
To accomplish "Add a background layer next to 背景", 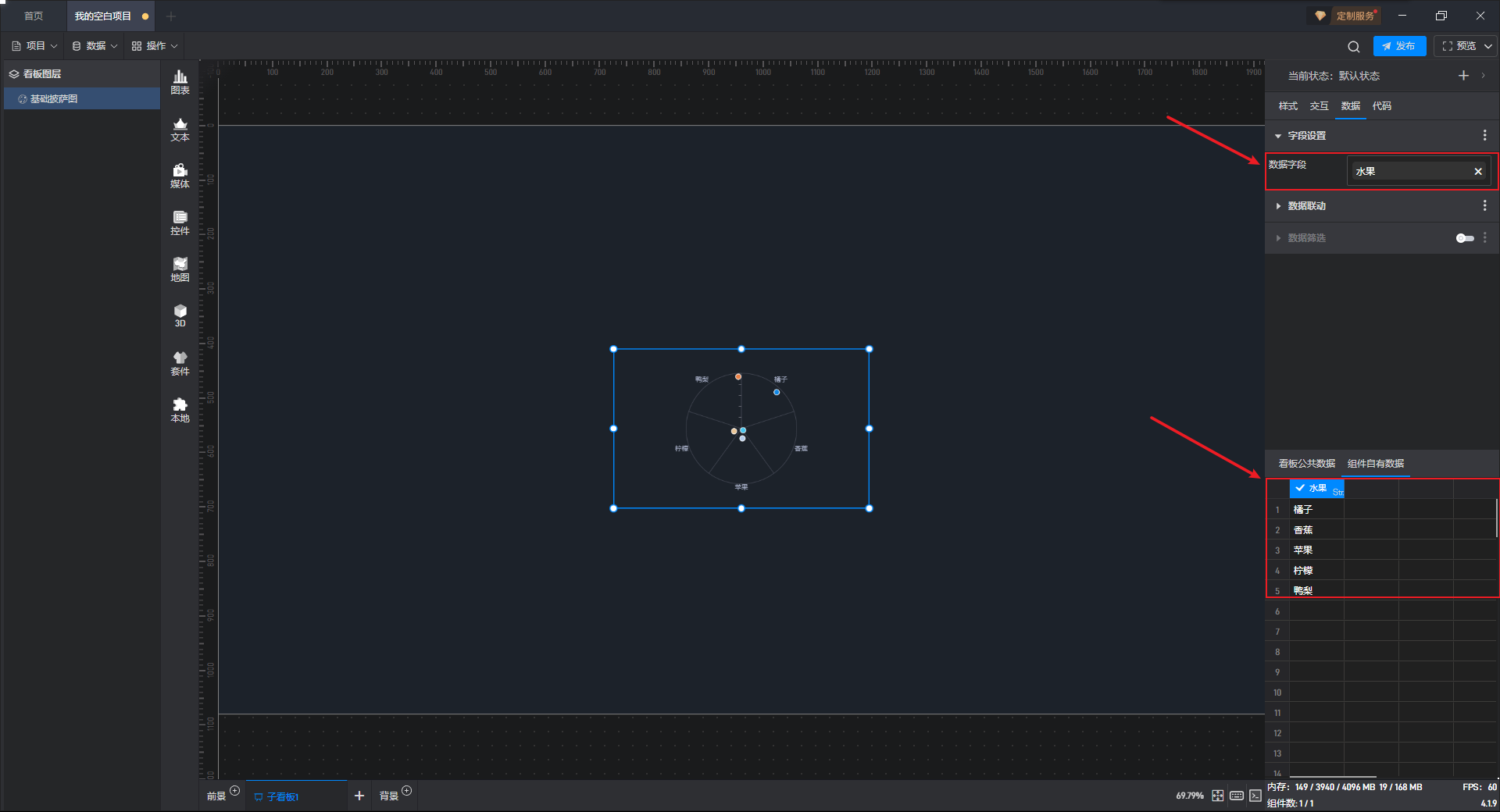I will [x=406, y=791].
